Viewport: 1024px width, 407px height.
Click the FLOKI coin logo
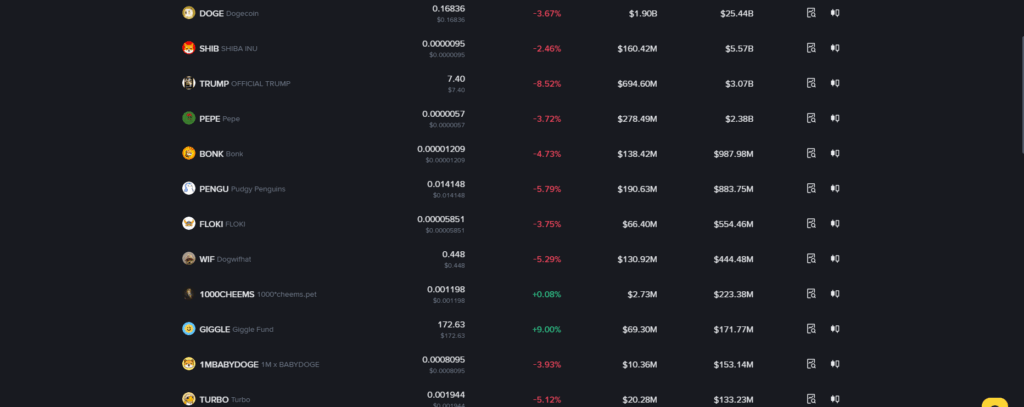[x=188, y=223]
